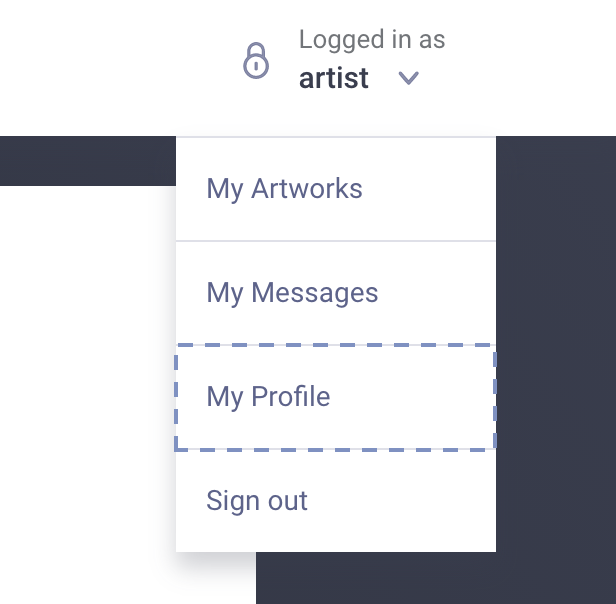Viewport: 616px width, 604px height.
Task: Click the bold "artist" username
Action: click(x=334, y=78)
